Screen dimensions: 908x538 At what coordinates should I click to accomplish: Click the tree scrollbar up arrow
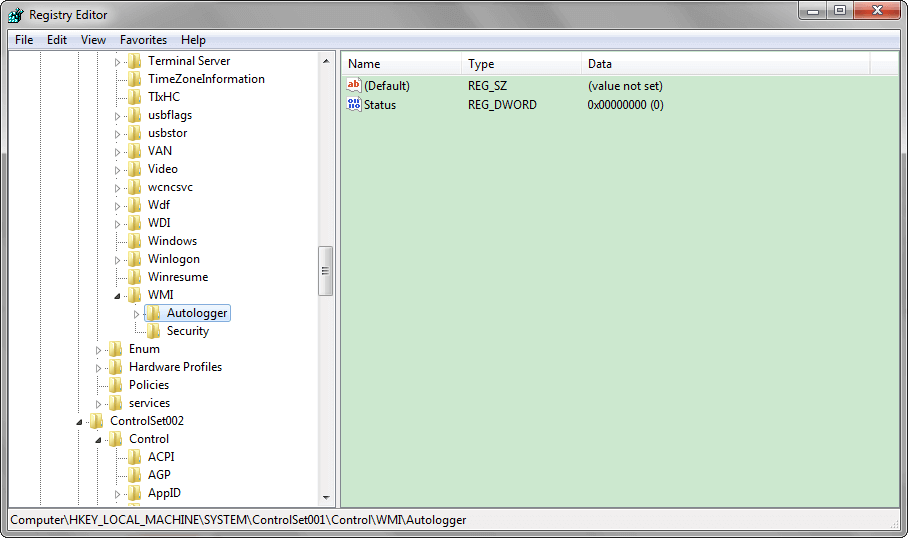326,61
